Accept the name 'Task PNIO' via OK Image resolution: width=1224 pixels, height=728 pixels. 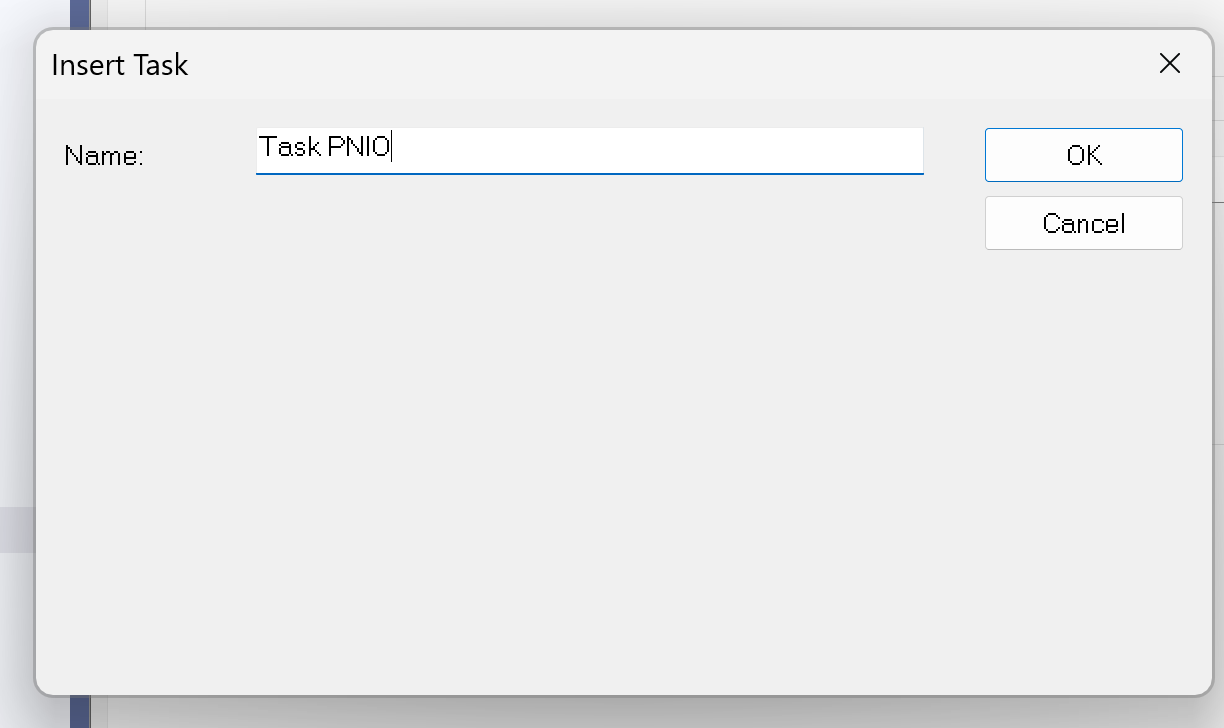(1083, 155)
